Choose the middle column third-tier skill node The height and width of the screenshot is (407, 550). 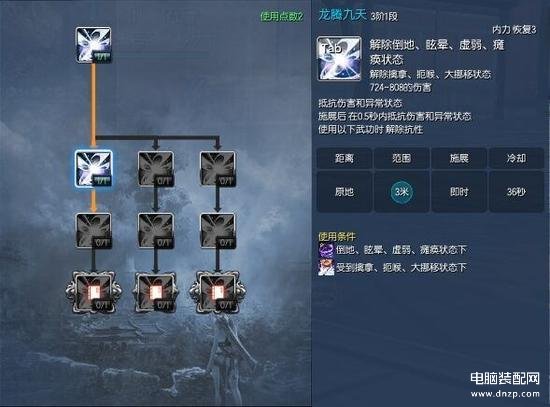[x=155, y=231]
